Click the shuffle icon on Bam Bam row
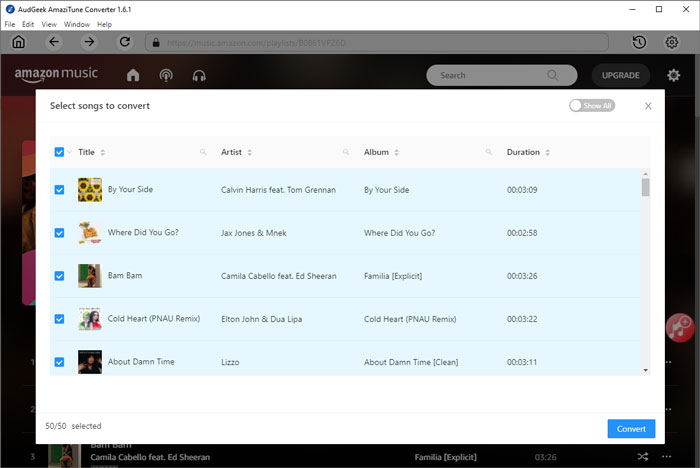 pos(642,456)
